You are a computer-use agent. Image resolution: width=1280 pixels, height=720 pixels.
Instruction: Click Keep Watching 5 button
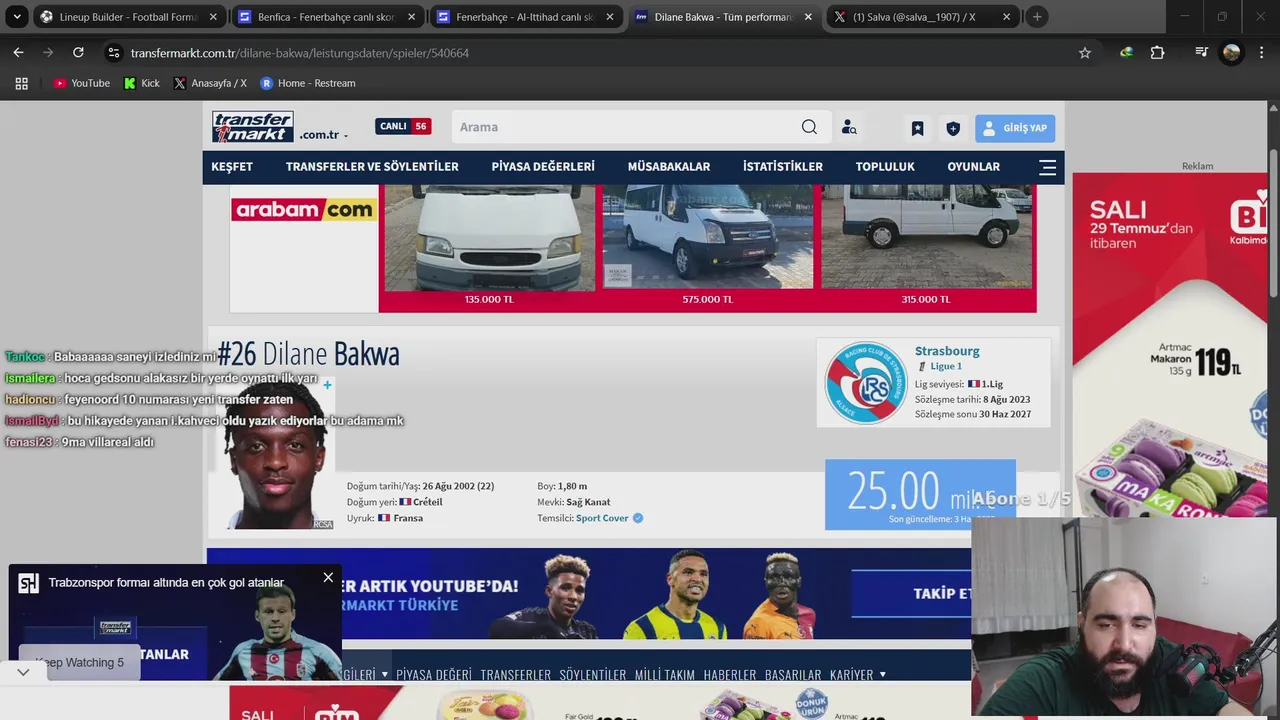[x=80, y=662]
